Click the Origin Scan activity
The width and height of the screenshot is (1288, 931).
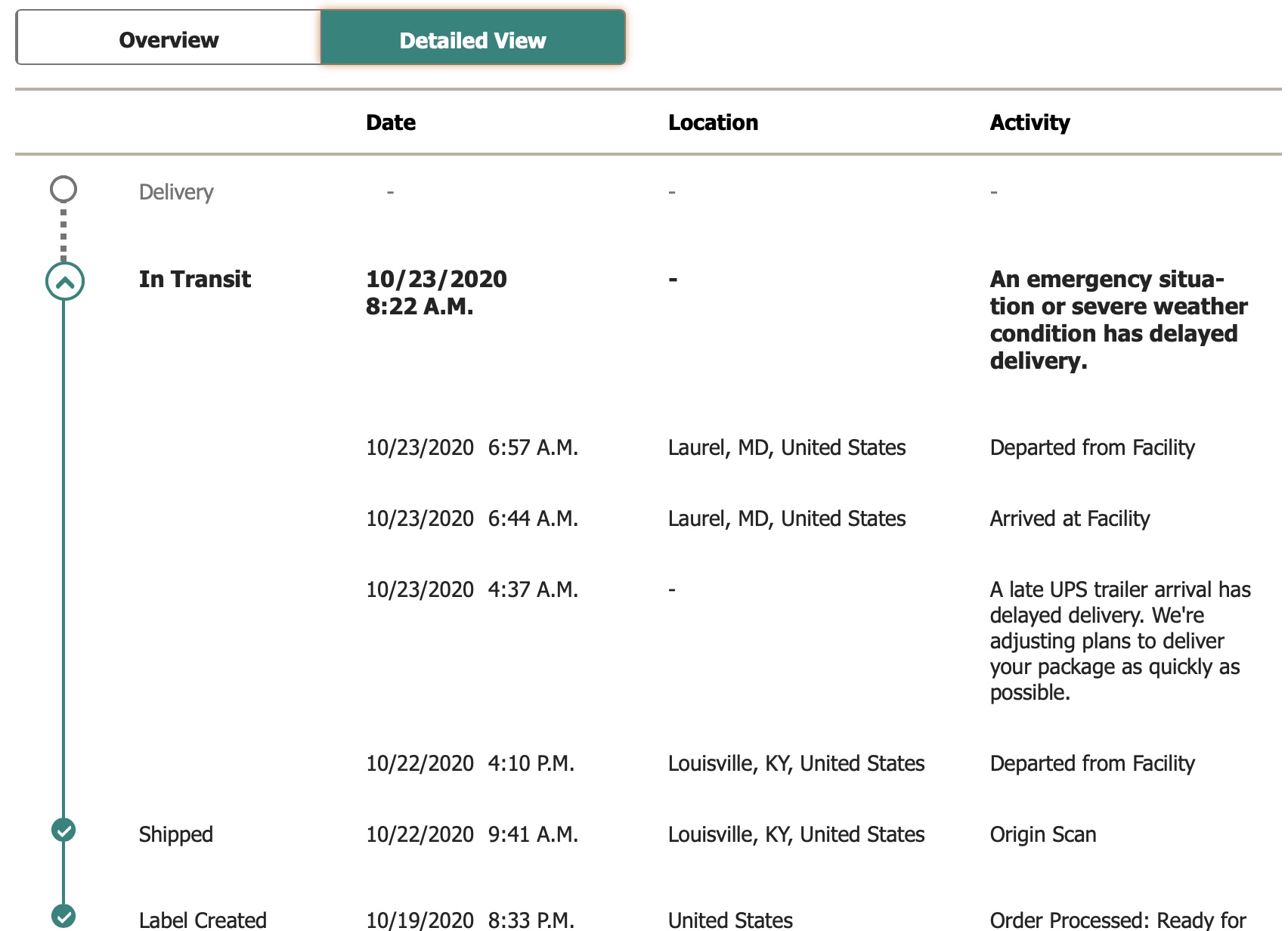[1043, 834]
